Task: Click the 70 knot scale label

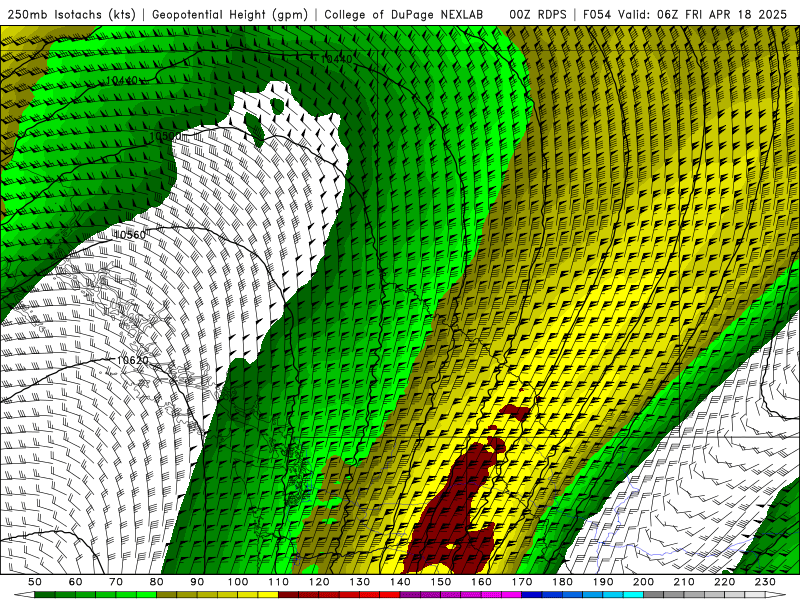Action: click(116, 582)
